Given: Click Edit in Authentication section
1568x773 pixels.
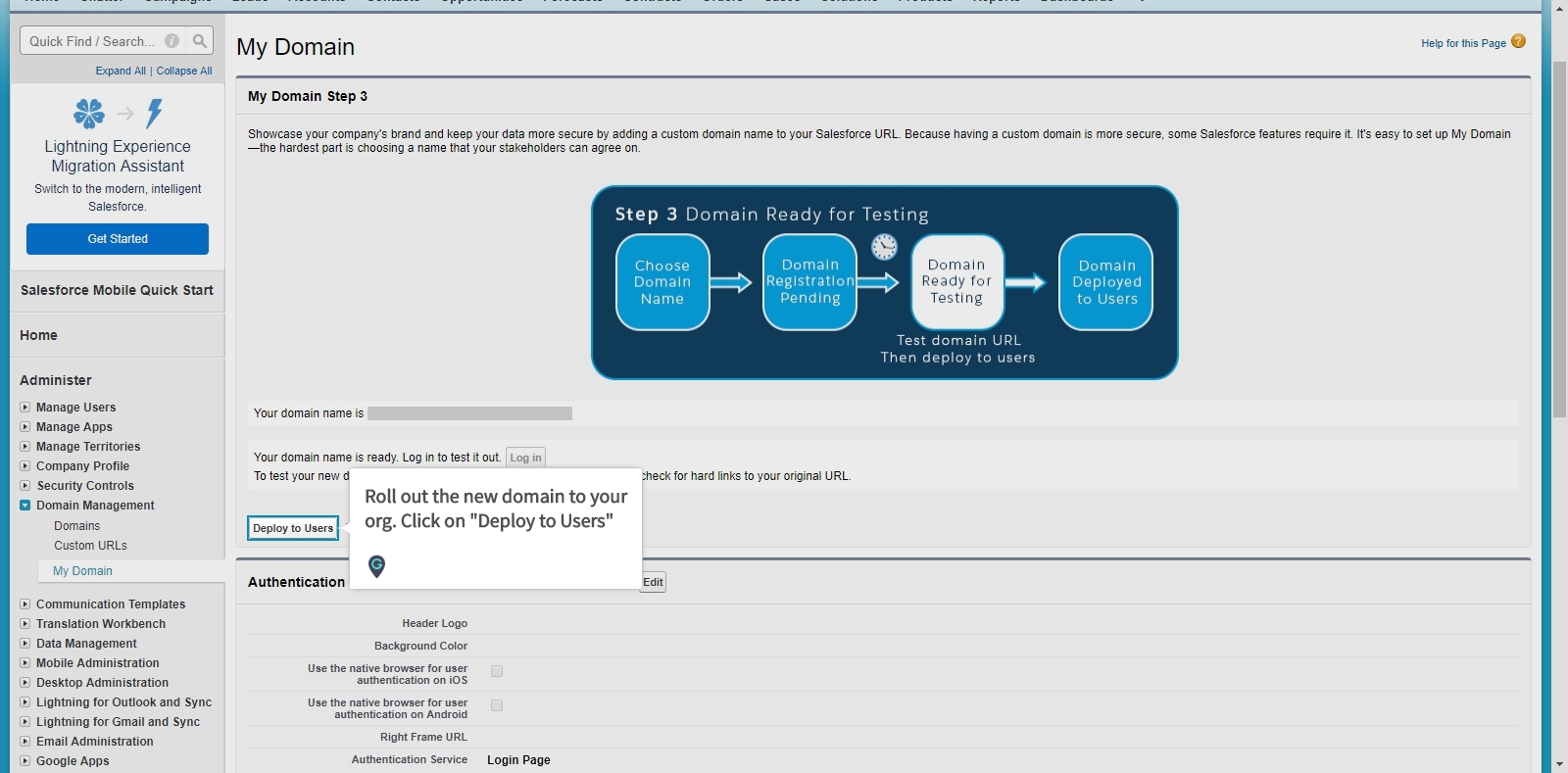Looking at the screenshot, I should pyautogui.click(x=653, y=582).
